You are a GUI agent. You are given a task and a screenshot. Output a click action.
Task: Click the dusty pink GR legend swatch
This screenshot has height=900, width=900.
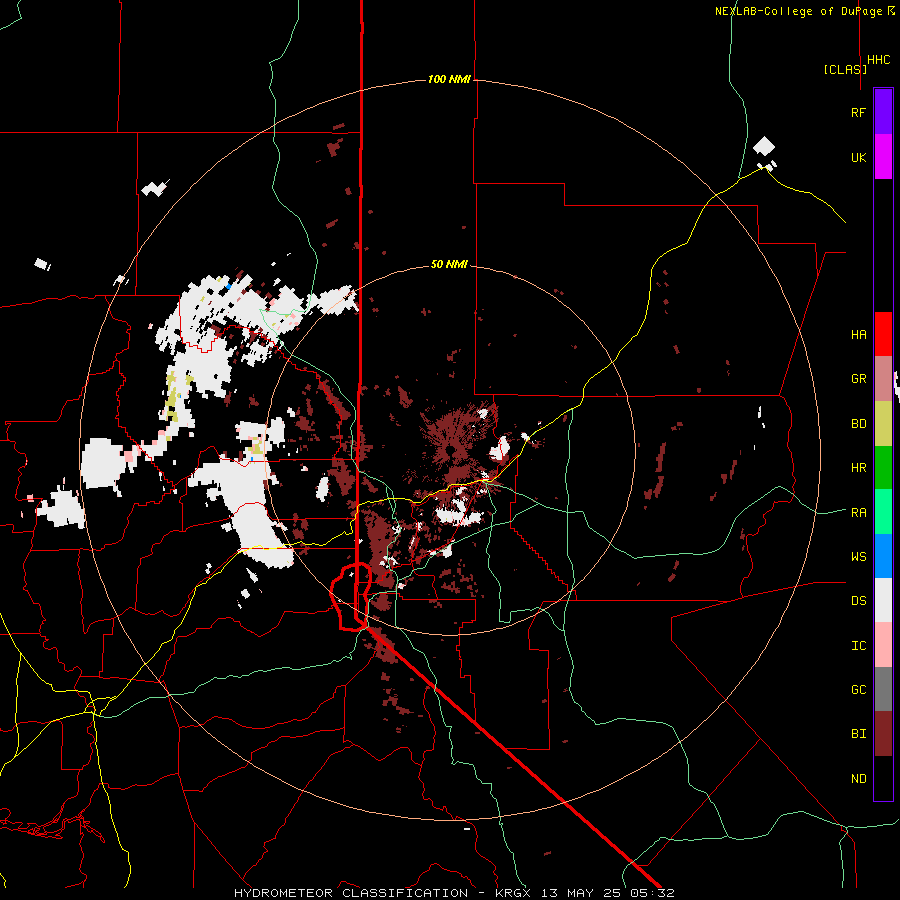883,379
